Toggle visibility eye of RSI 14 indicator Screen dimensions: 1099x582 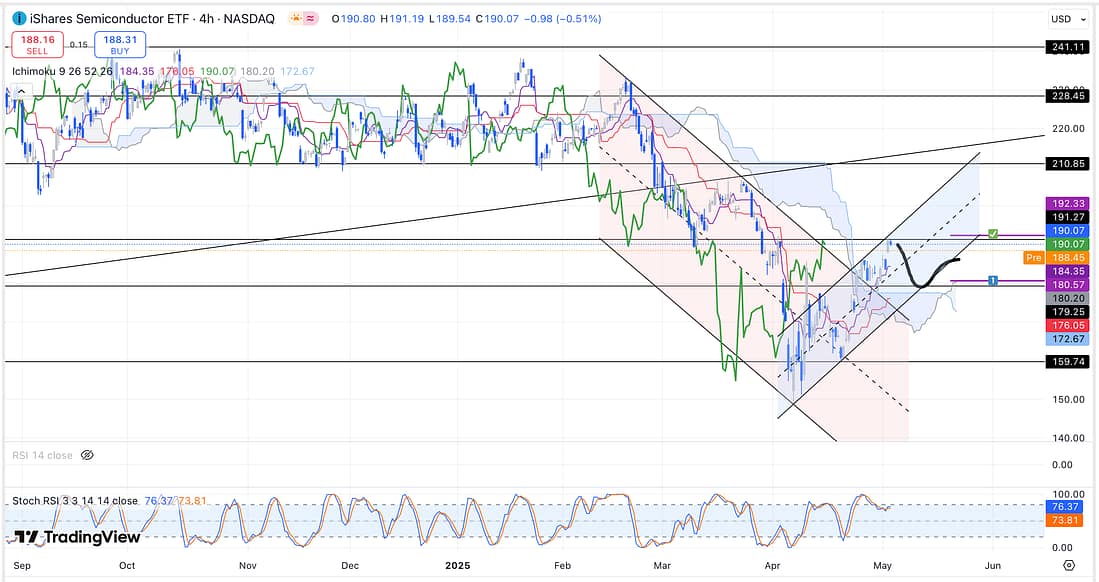[87, 455]
